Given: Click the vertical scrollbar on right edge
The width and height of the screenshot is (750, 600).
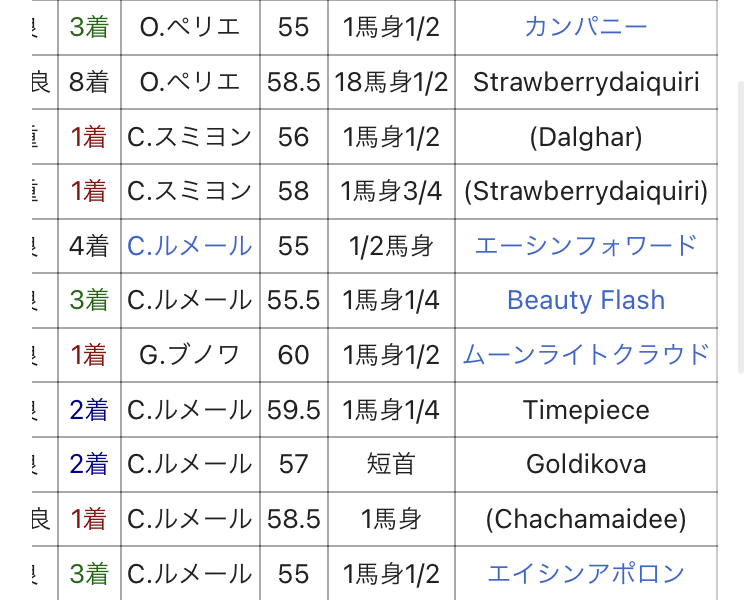Looking at the screenshot, I should [x=740, y=227].
